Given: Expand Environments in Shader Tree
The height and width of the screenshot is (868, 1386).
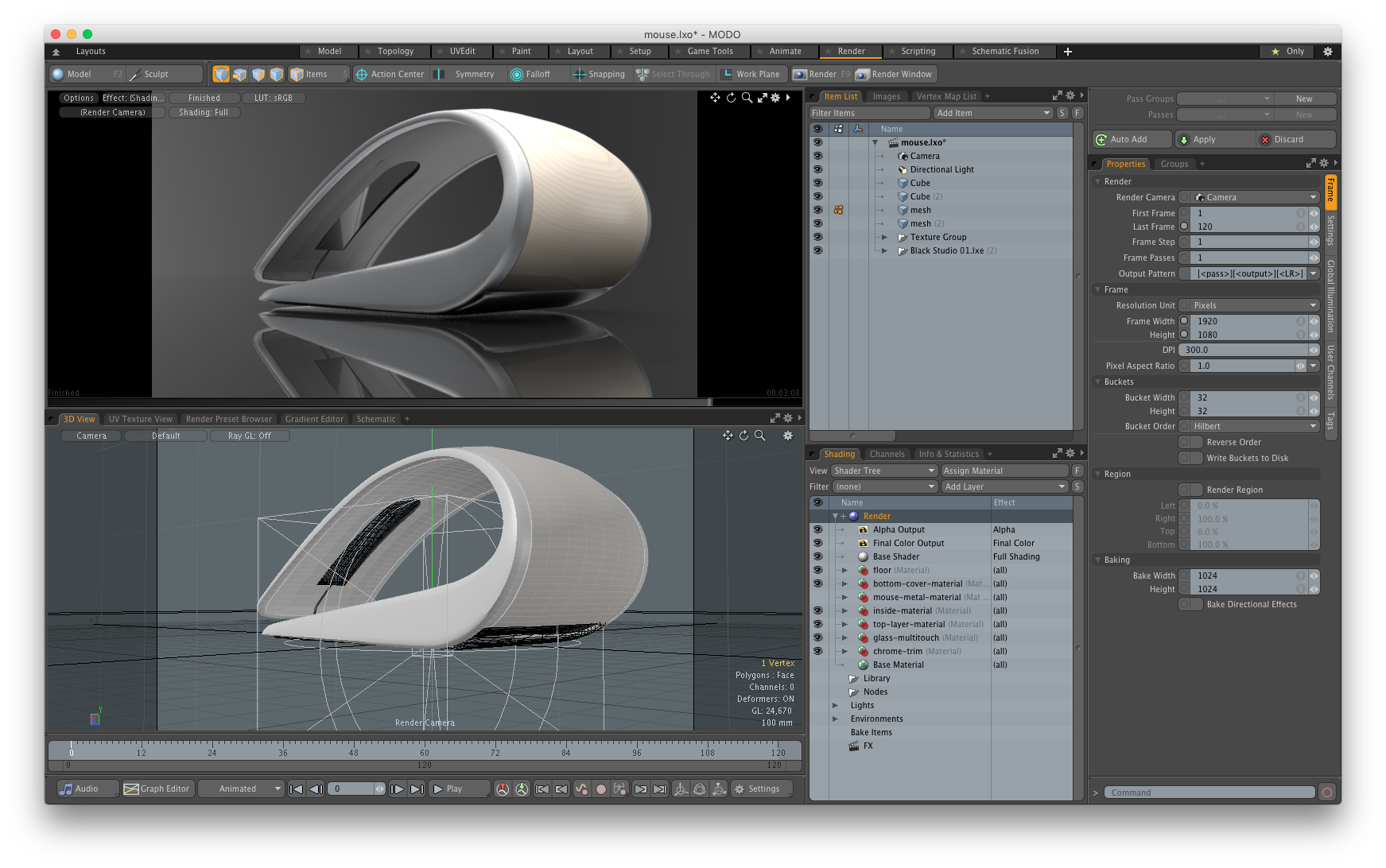Looking at the screenshot, I should (x=835, y=719).
